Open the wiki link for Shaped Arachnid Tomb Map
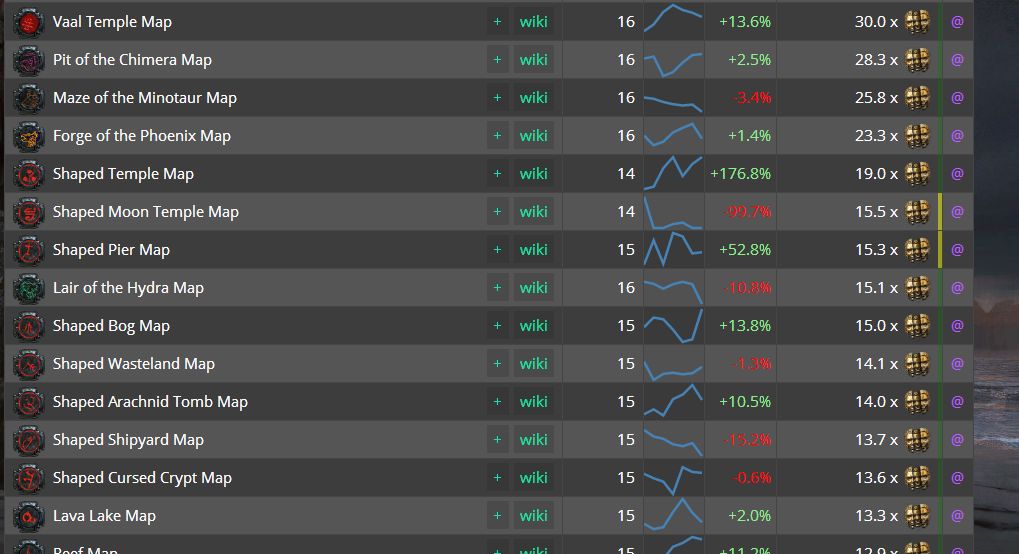The image size is (1019, 554). point(533,402)
